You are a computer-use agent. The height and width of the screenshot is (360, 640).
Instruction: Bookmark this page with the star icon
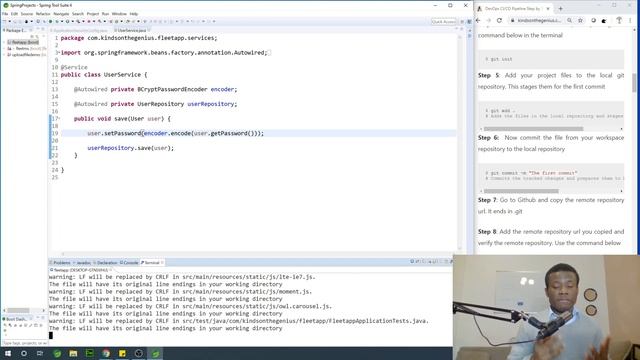580,20
